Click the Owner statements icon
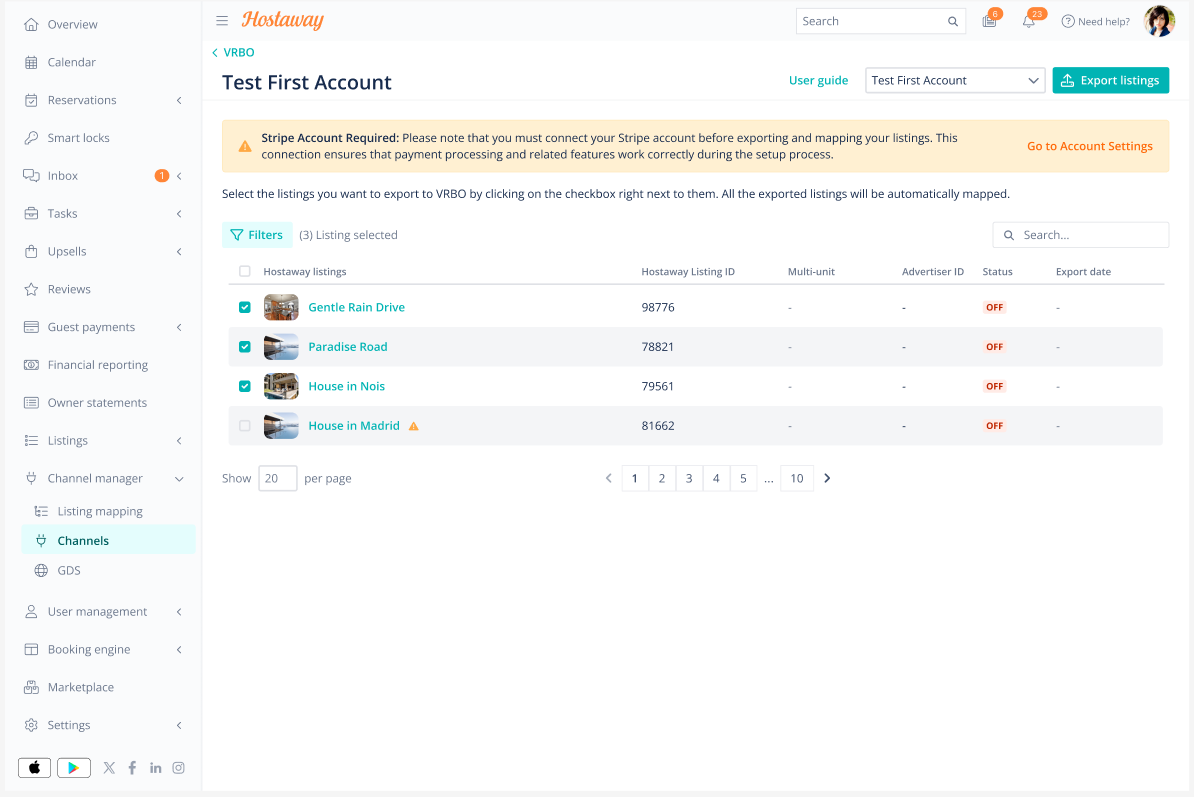Screen dimensions: 1194x797 (x=31, y=403)
